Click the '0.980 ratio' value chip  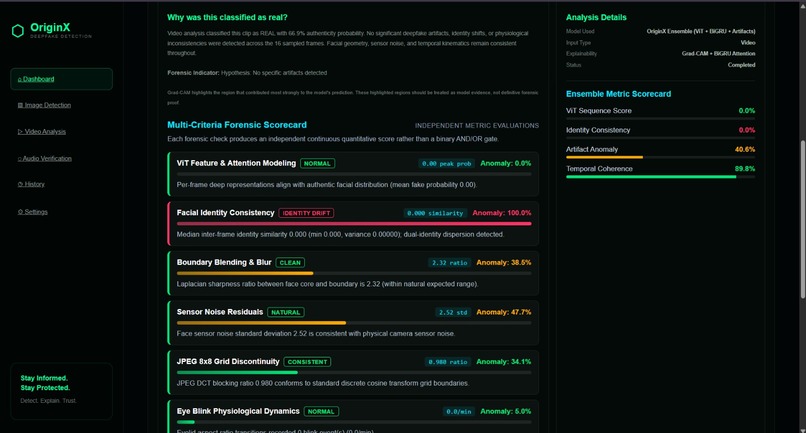(x=448, y=362)
